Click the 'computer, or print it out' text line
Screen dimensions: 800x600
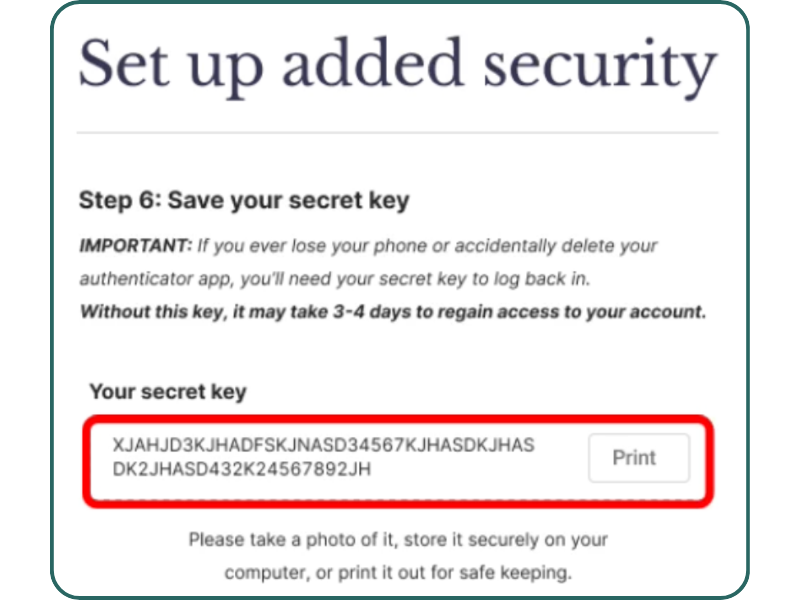[x=397, y=573]
